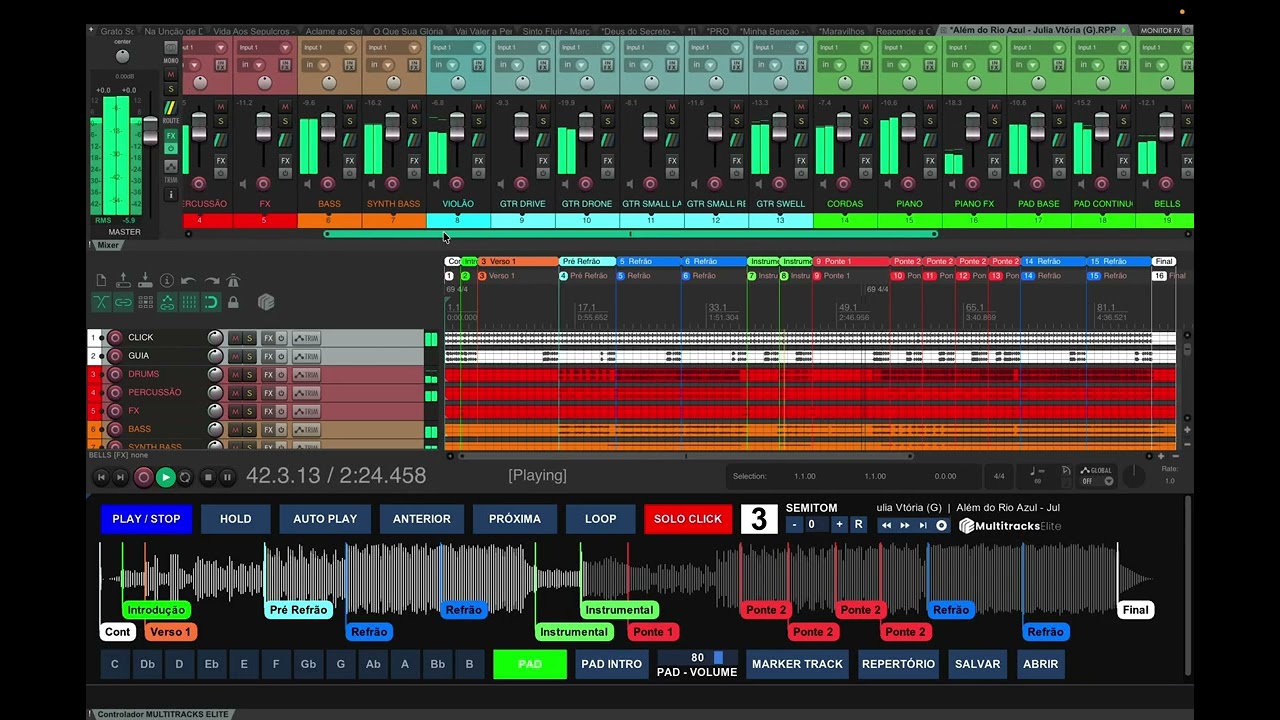Select the Mixer docker tab
The image size is (1280, 720).
click(x=106, y=245)
